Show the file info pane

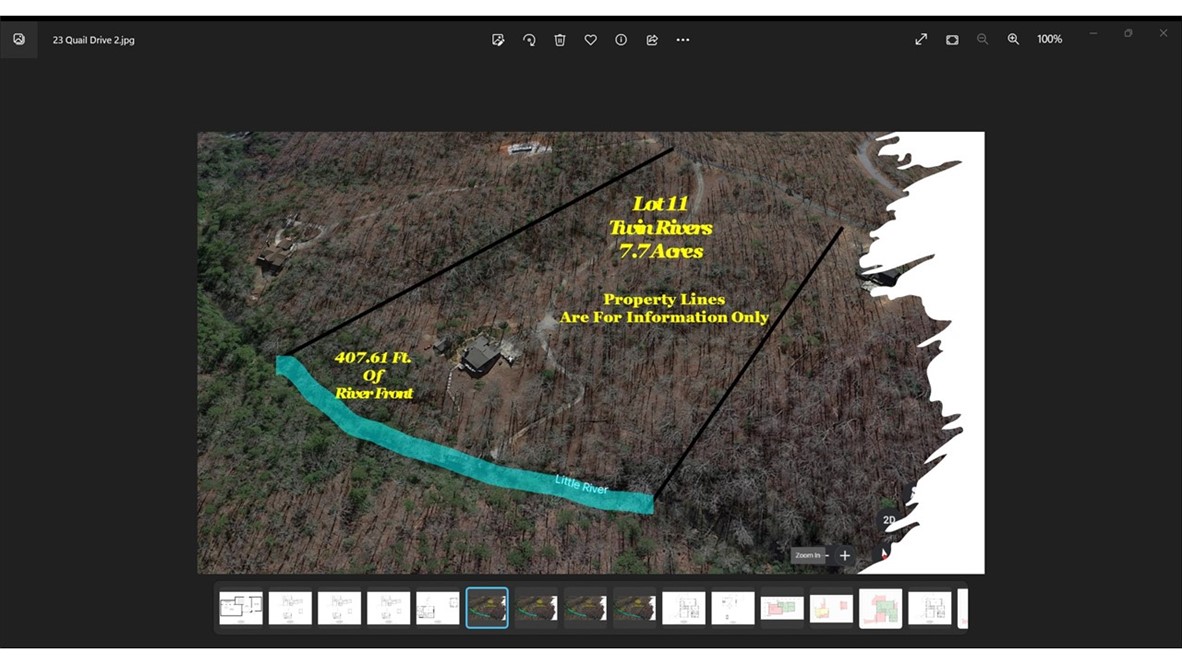(621, 40)
